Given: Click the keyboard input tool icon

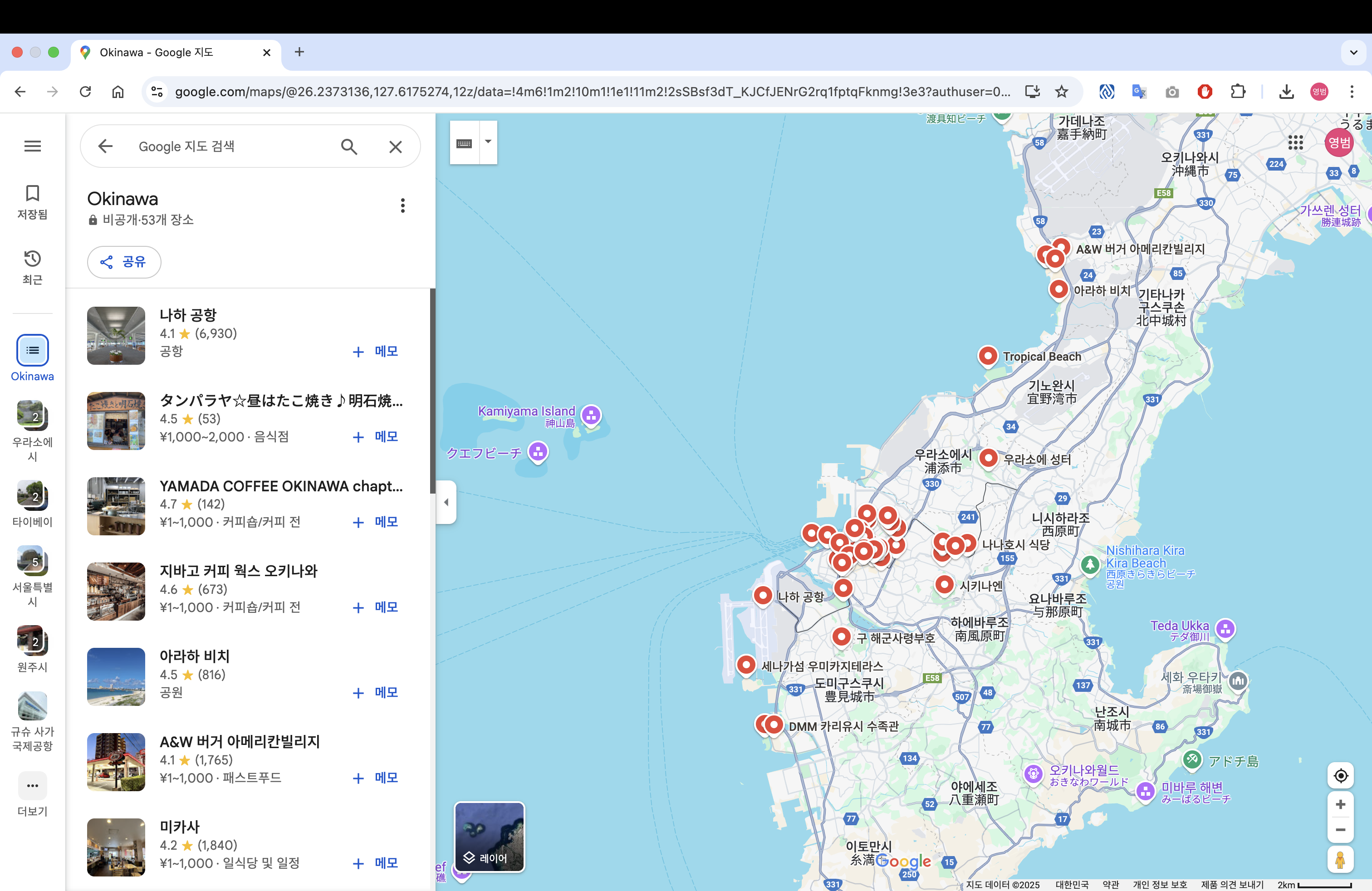Looking at the screenshot, I should pyautogui.click(x=464, y=143).
